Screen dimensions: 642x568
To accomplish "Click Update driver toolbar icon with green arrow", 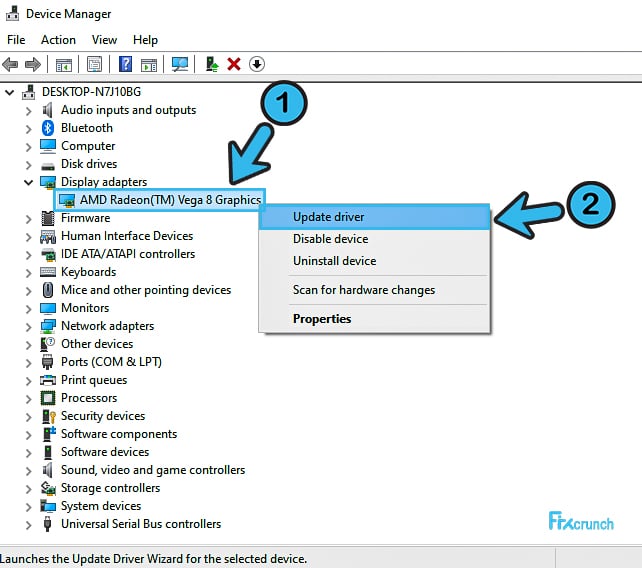I will click(x=211, y=64).
